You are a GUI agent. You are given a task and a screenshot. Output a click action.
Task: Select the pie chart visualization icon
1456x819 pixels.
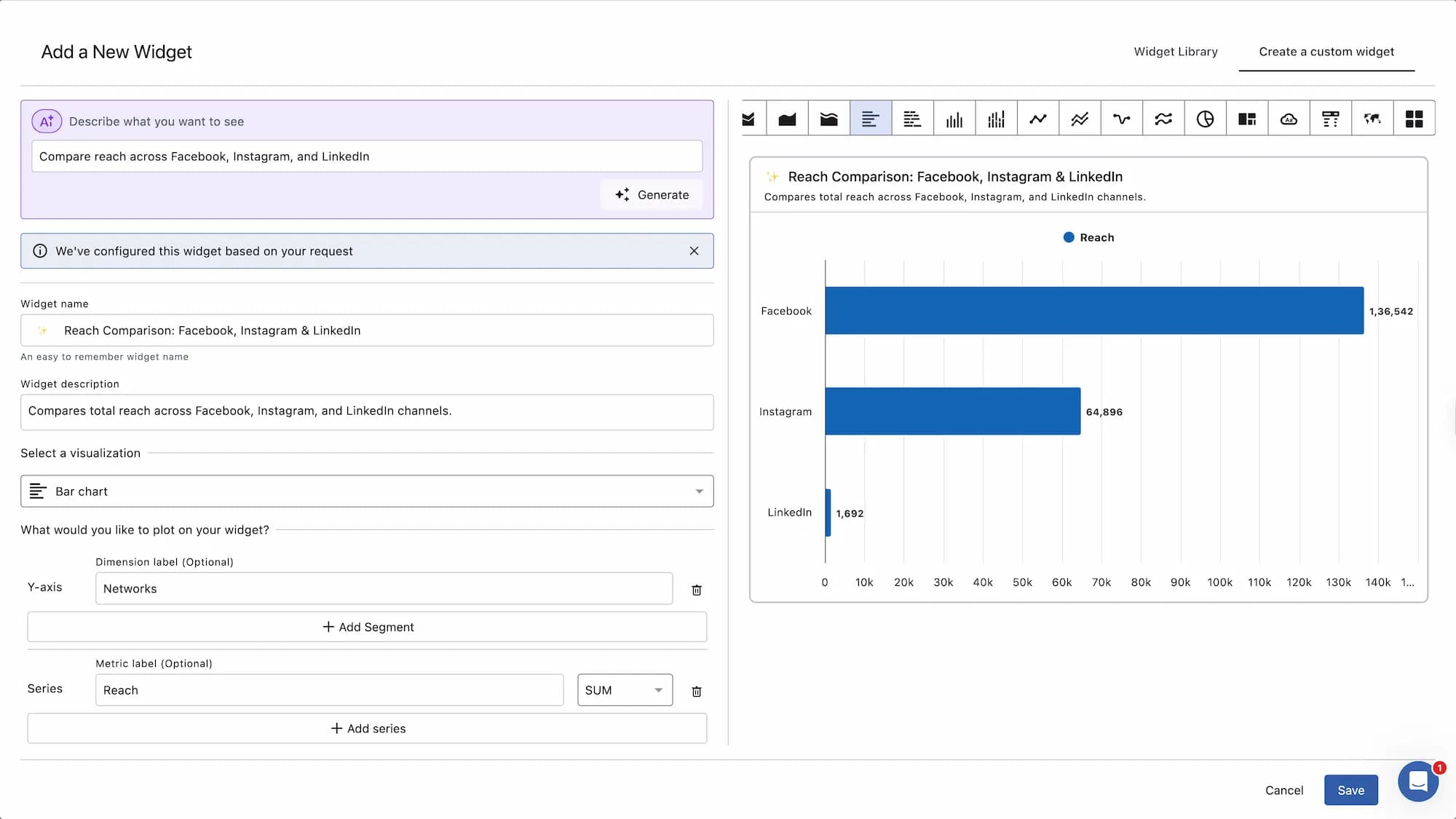(1206, 118)
